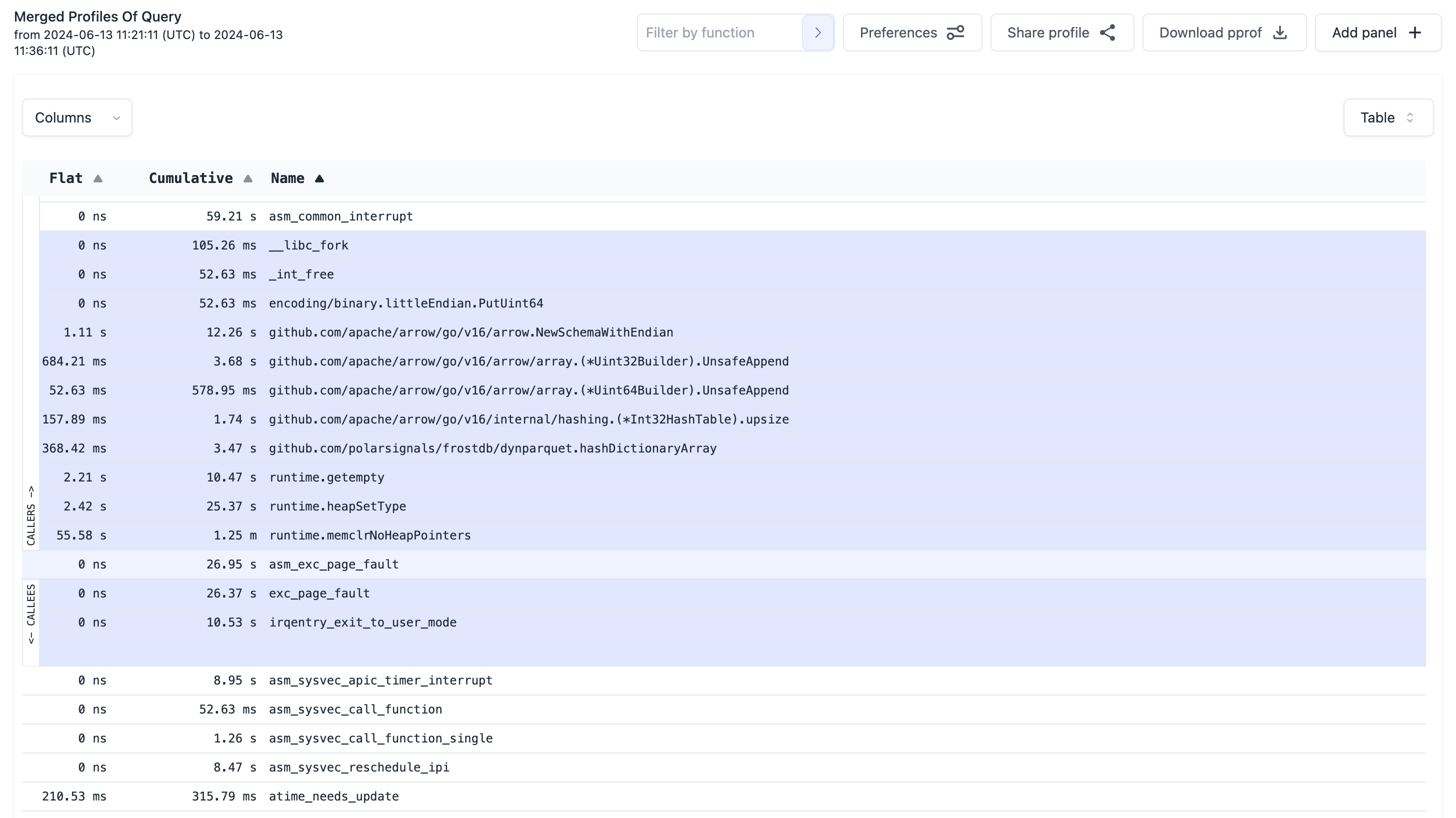The width and height of the screenshot is (1456, 818).
Task: Click the CALLERS vertical label
Action: (x=31, y=515)
